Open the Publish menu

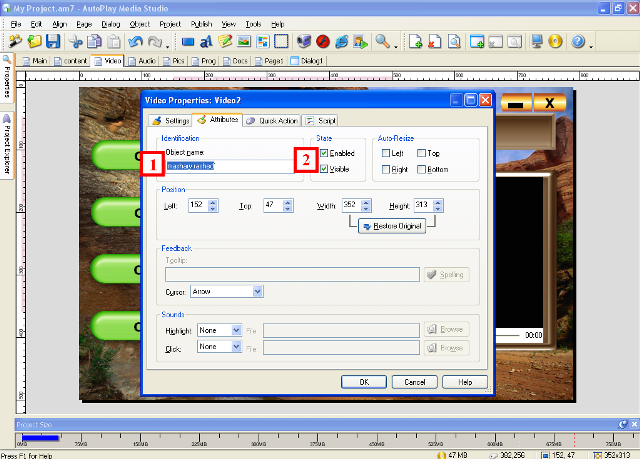pos(200,22)
